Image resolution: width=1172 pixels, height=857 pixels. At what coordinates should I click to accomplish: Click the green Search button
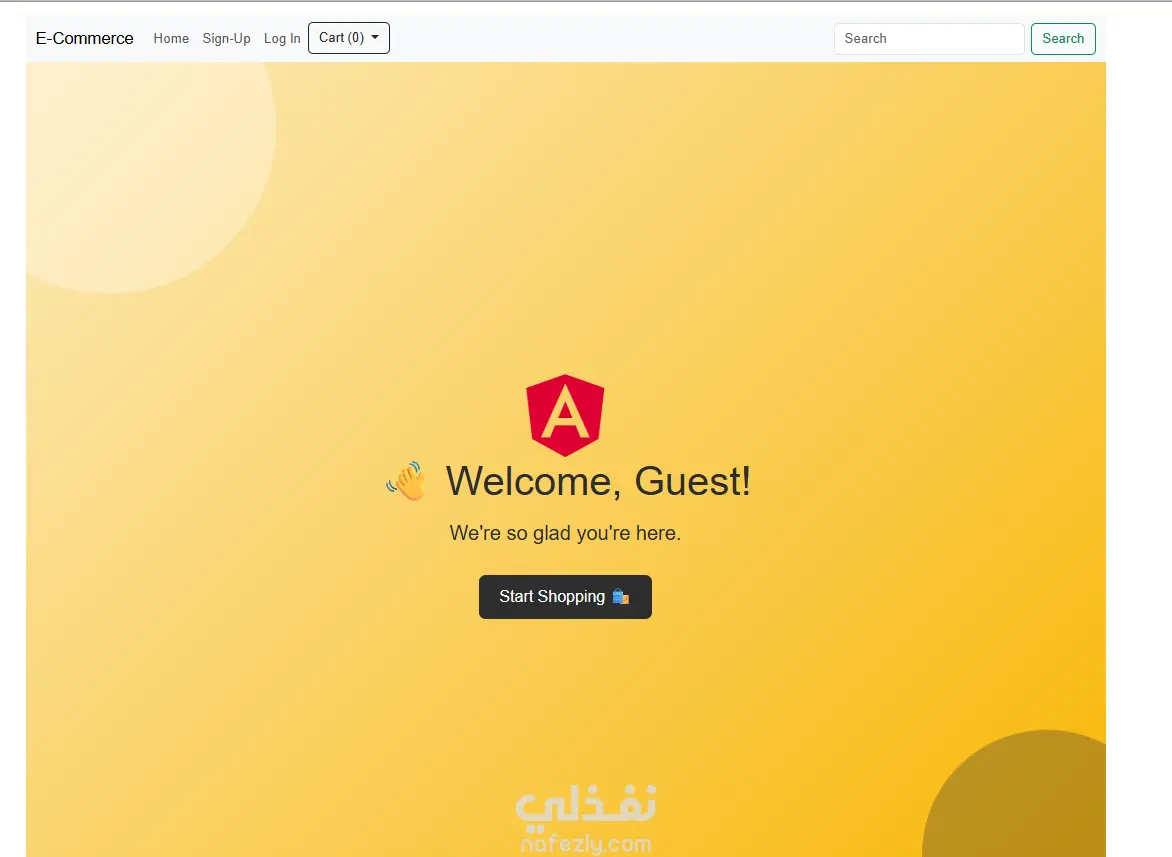tap(1063, 39)
